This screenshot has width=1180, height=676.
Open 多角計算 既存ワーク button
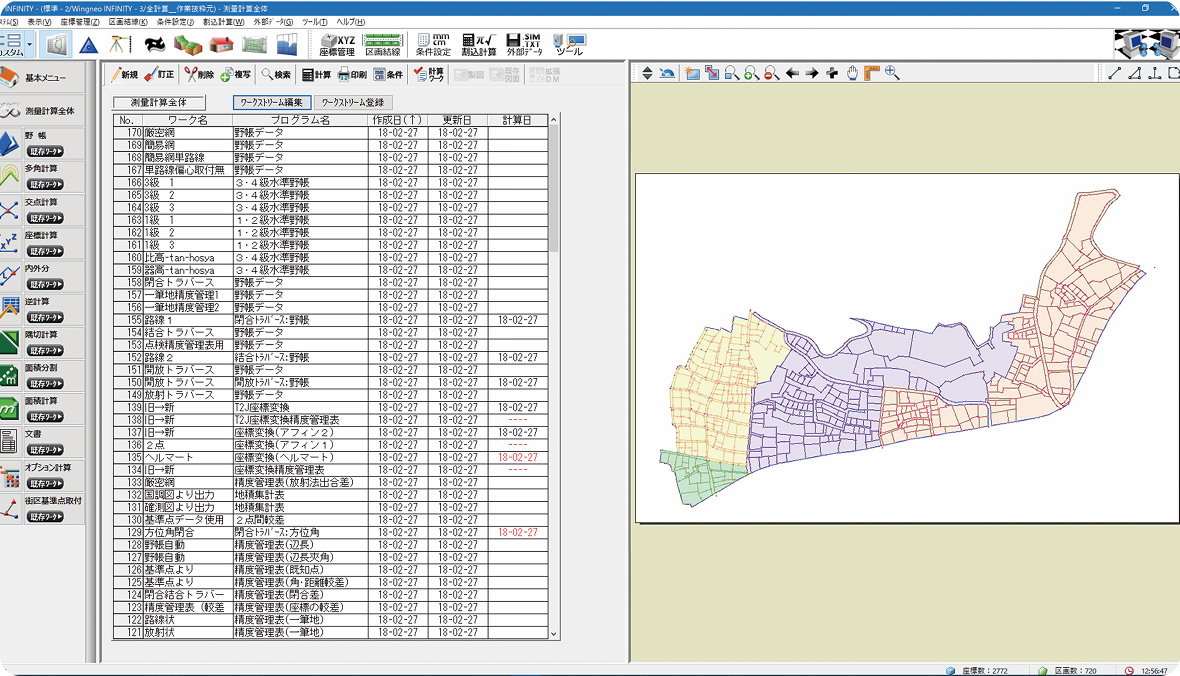pos(45,184)
